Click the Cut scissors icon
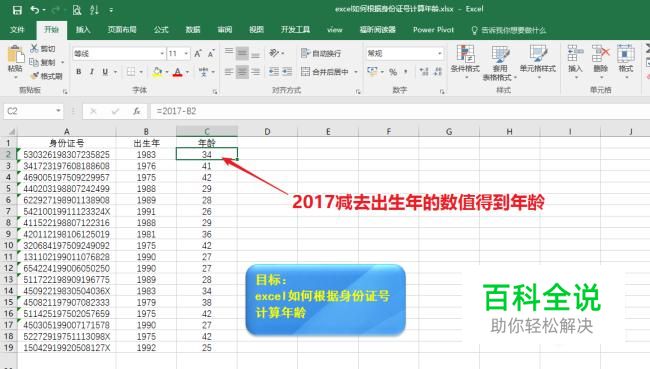Viewport: 650px width, 369px height. 34,49
